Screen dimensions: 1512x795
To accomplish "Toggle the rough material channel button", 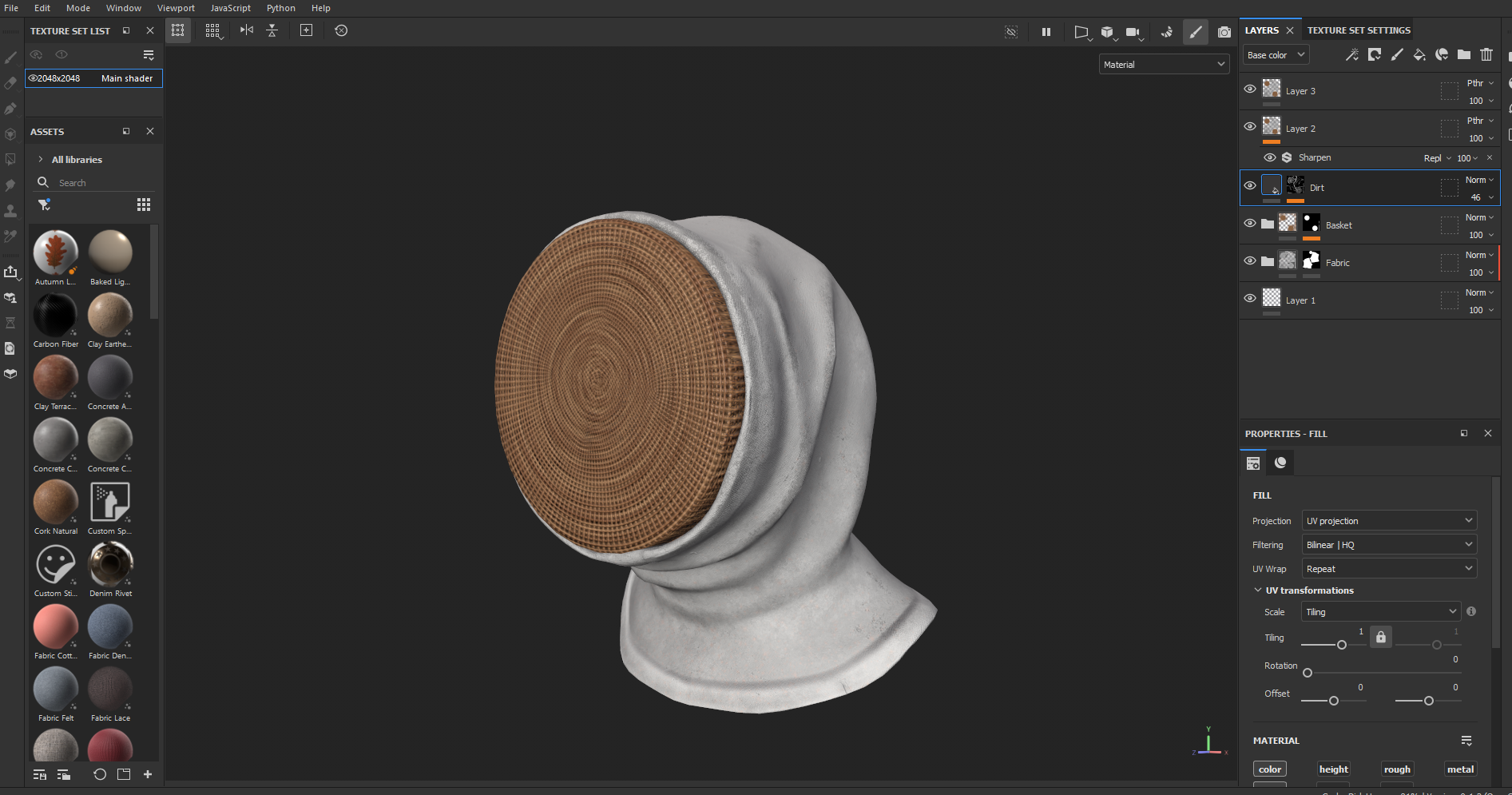I will pyautogui.click(x=1397, y=769).
